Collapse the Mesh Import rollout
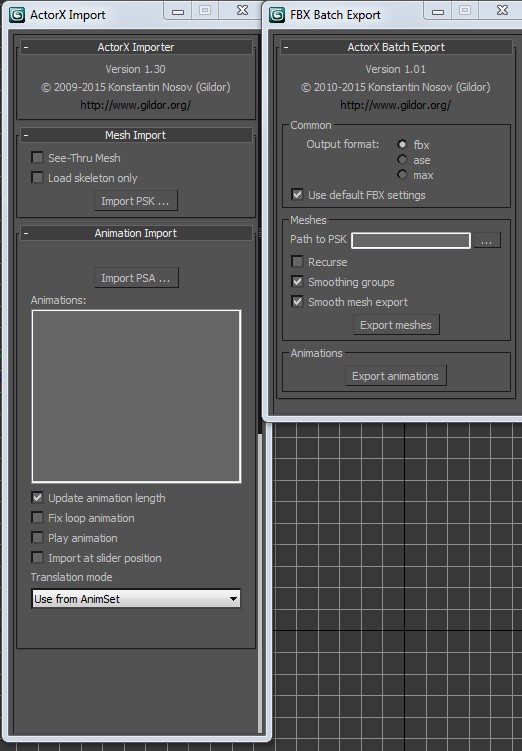Screen dimensions: 522x751 (136, 135)
